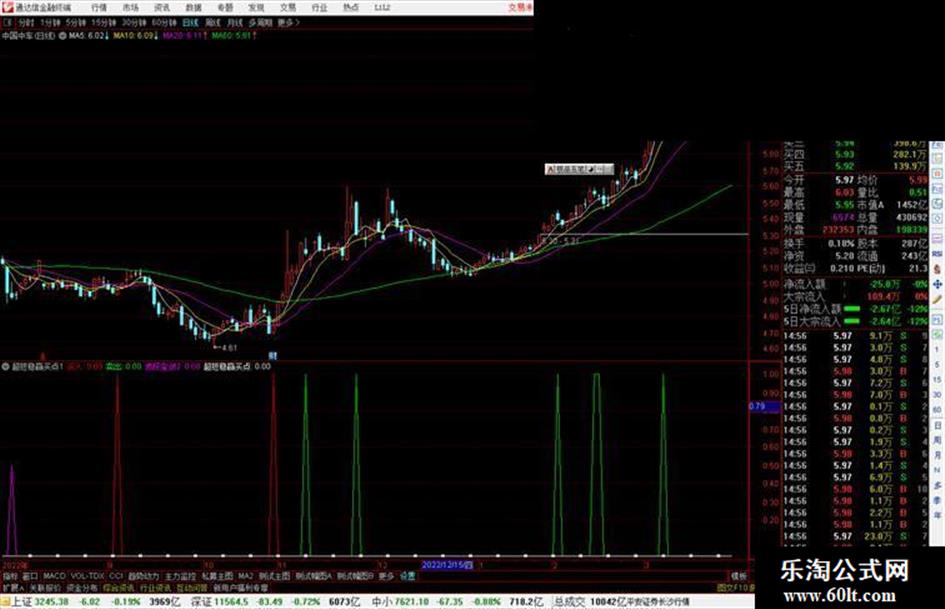The width and height of the screenshot is (945, 609).
Task: Select the yellow pencil drawing tool
Action: 938,300
